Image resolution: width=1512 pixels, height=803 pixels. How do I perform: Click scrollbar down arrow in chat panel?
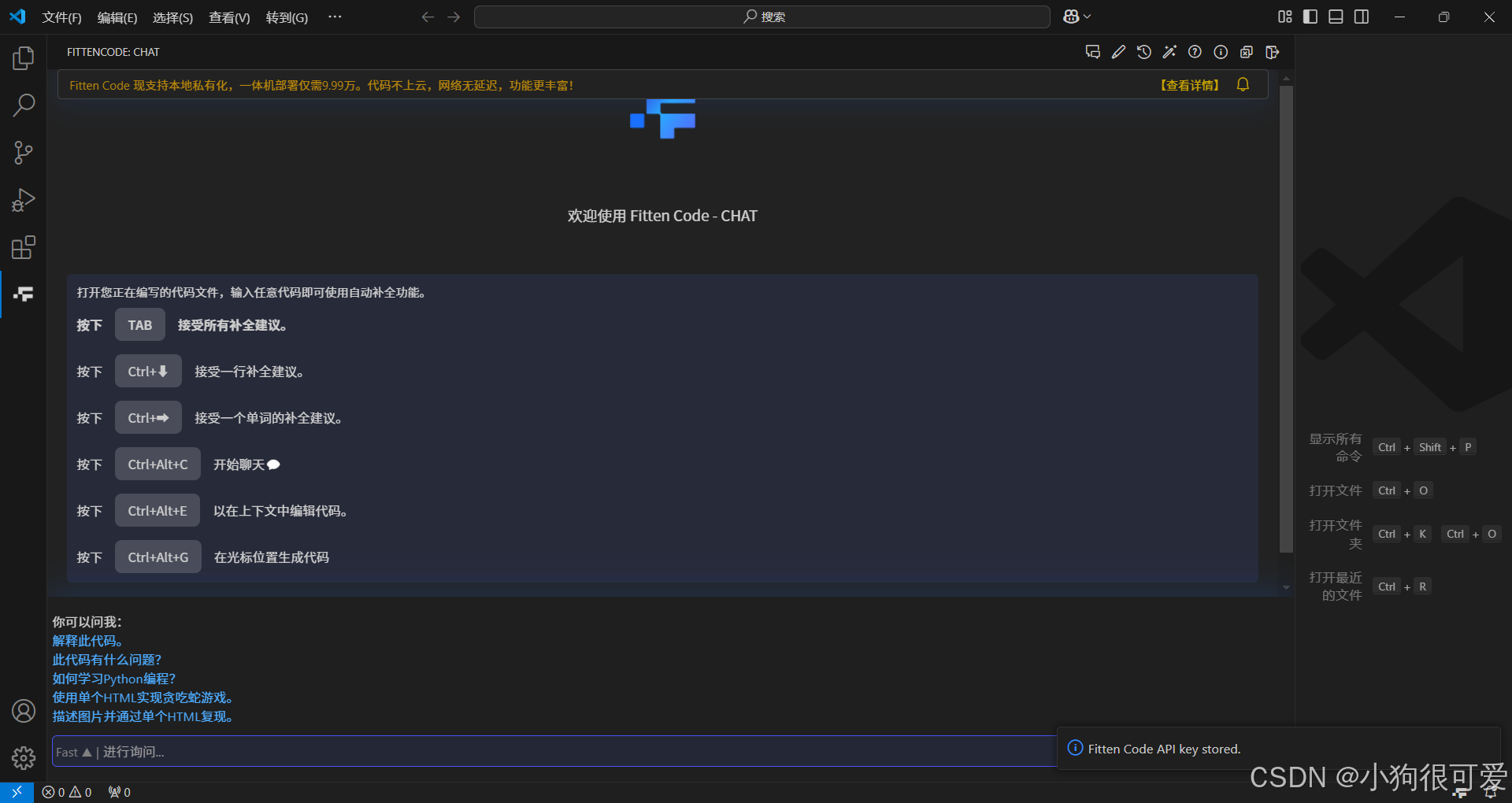1286,587
